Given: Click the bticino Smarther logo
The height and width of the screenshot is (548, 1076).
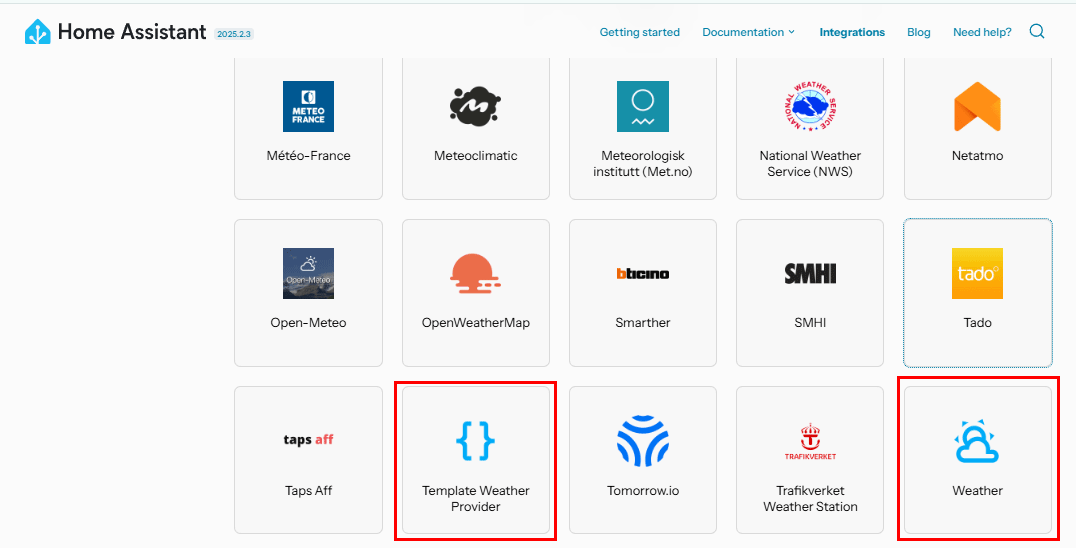Looking at the screenshot, I should coord(643,274).
